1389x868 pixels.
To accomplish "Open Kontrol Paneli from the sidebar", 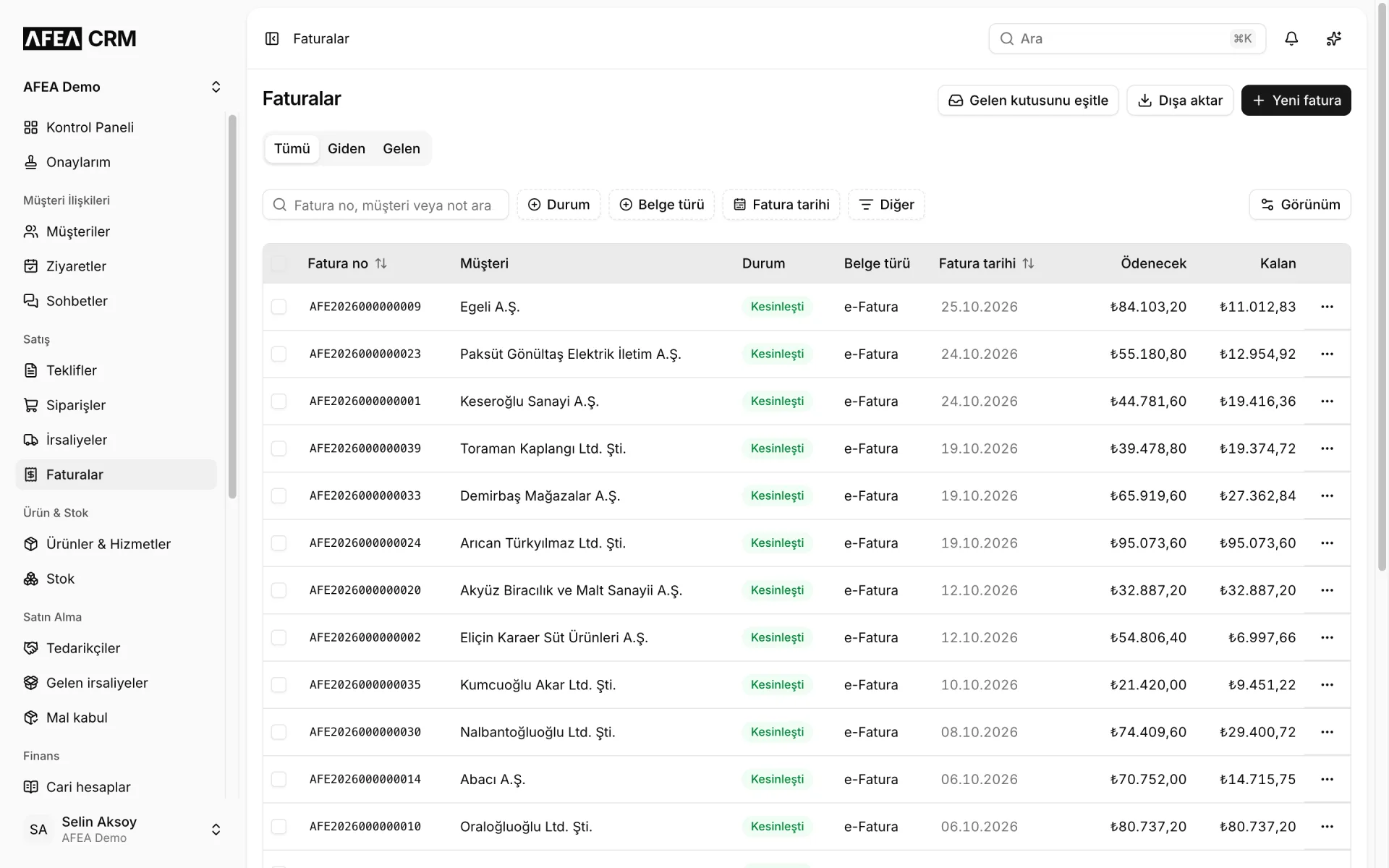I will coord(116,127).
